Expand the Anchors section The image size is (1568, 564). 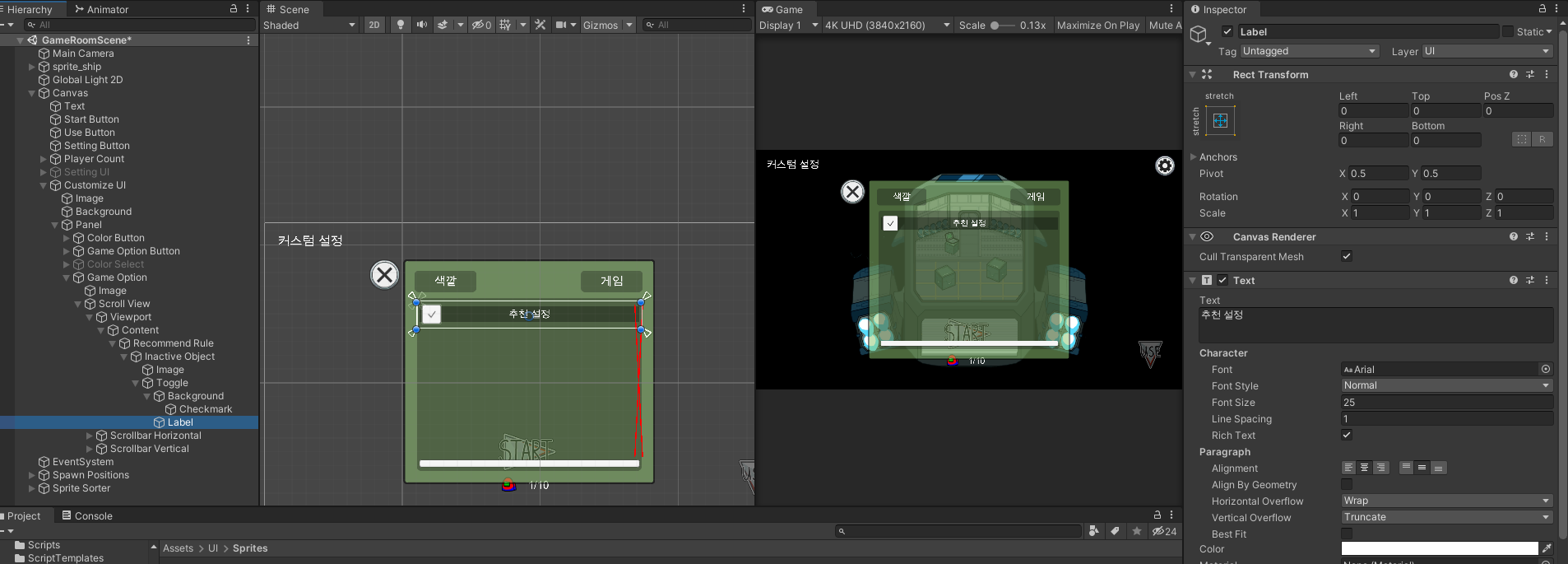[x=1194, y=156]
